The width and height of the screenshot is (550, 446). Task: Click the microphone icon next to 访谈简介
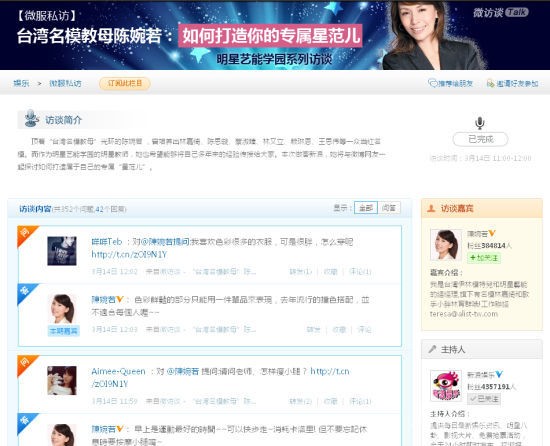pyautogui.click(x=31, y=119)
